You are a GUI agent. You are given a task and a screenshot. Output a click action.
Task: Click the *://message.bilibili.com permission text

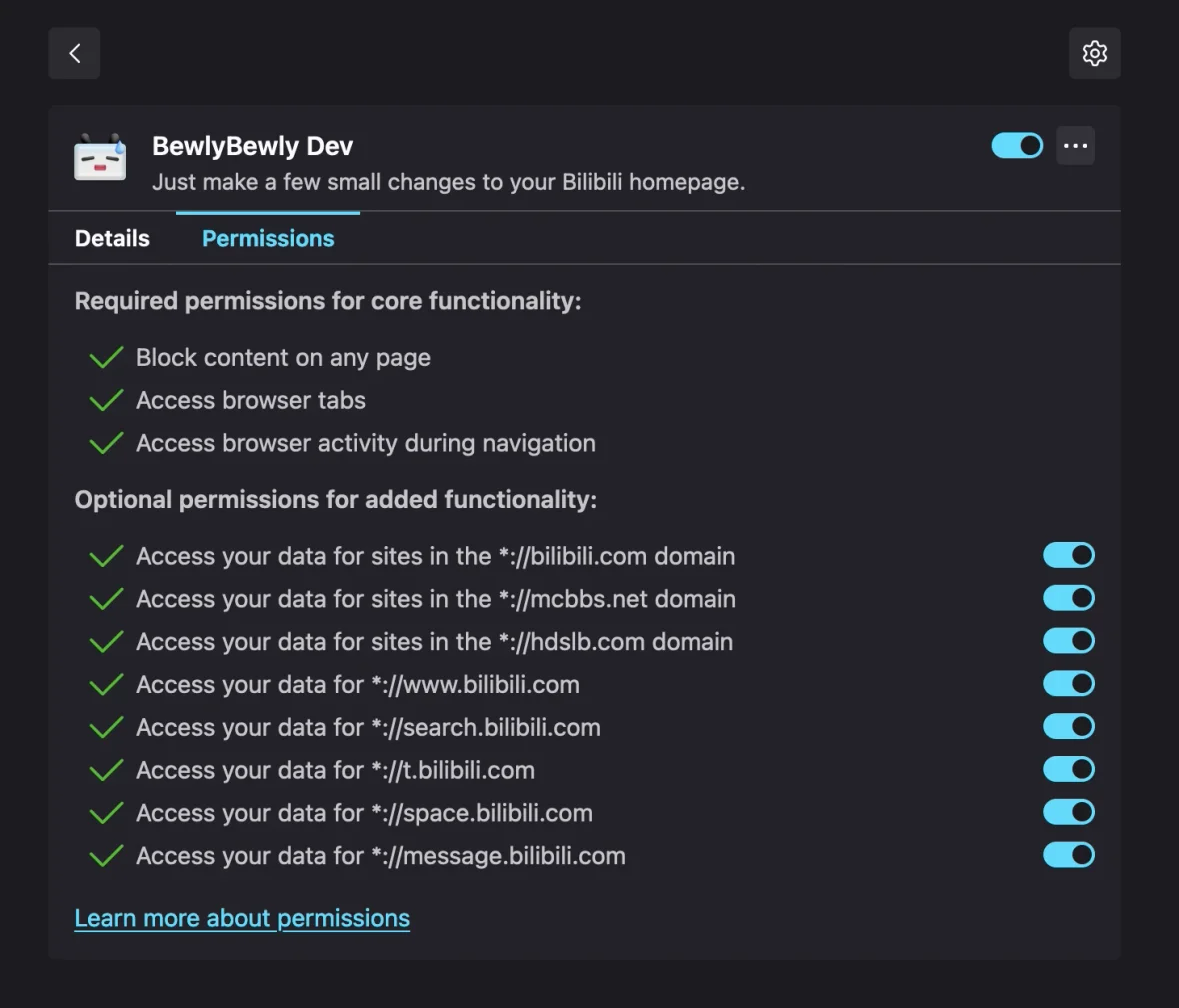coord(381,856)
